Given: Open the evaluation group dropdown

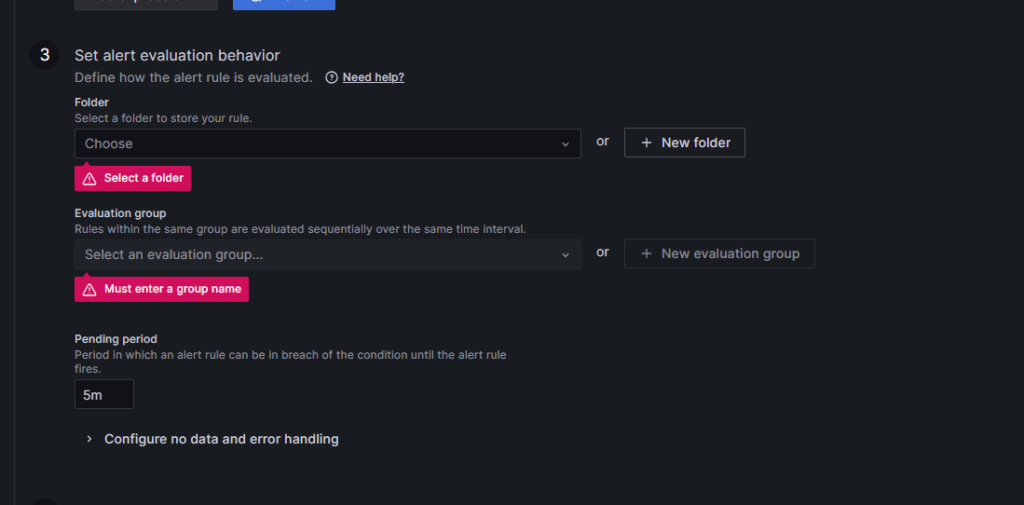Looking at the screenshot, I should (x=315, y=254).
